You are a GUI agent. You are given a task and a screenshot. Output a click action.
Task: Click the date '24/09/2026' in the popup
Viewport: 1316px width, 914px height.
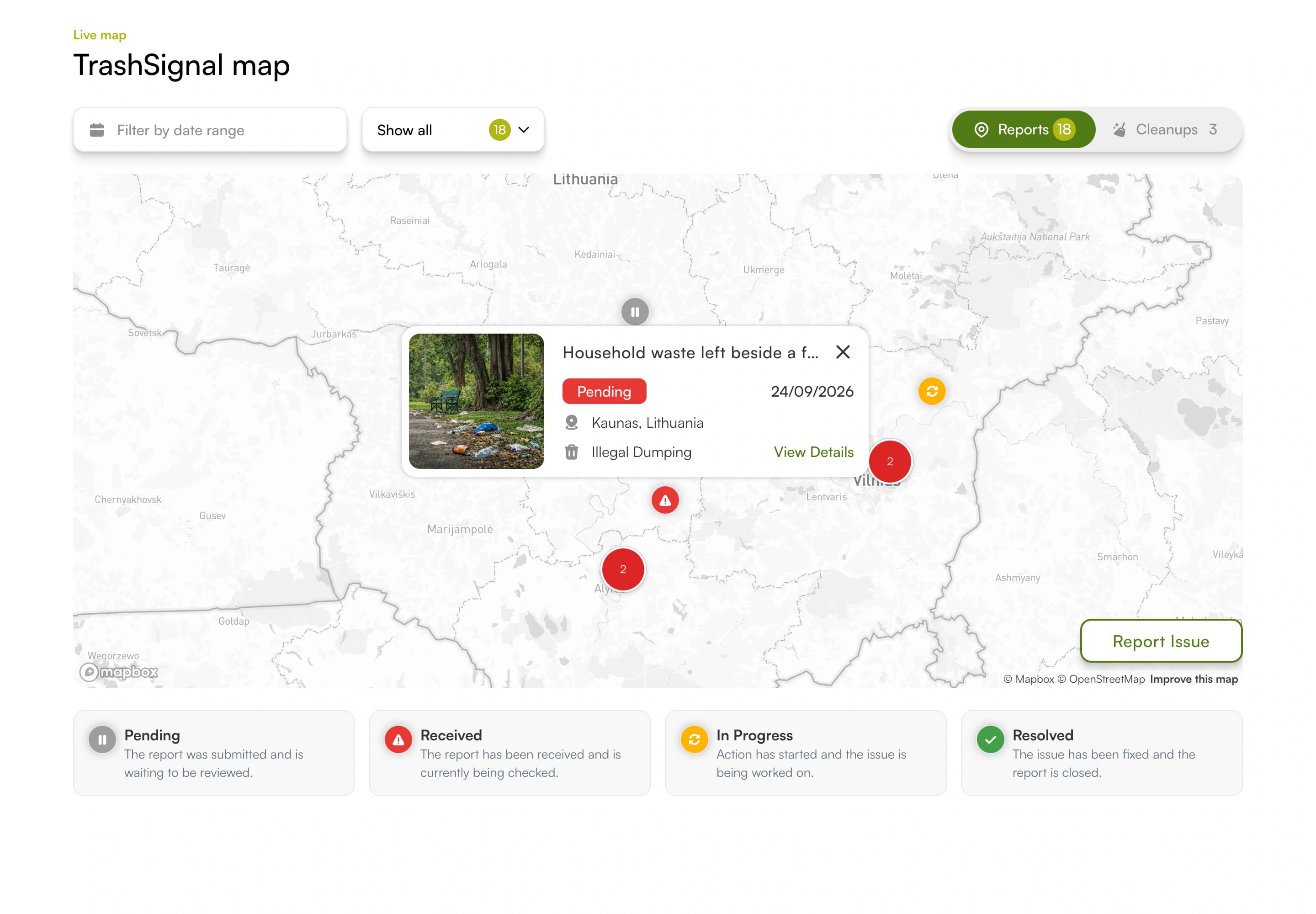point(812,391)
